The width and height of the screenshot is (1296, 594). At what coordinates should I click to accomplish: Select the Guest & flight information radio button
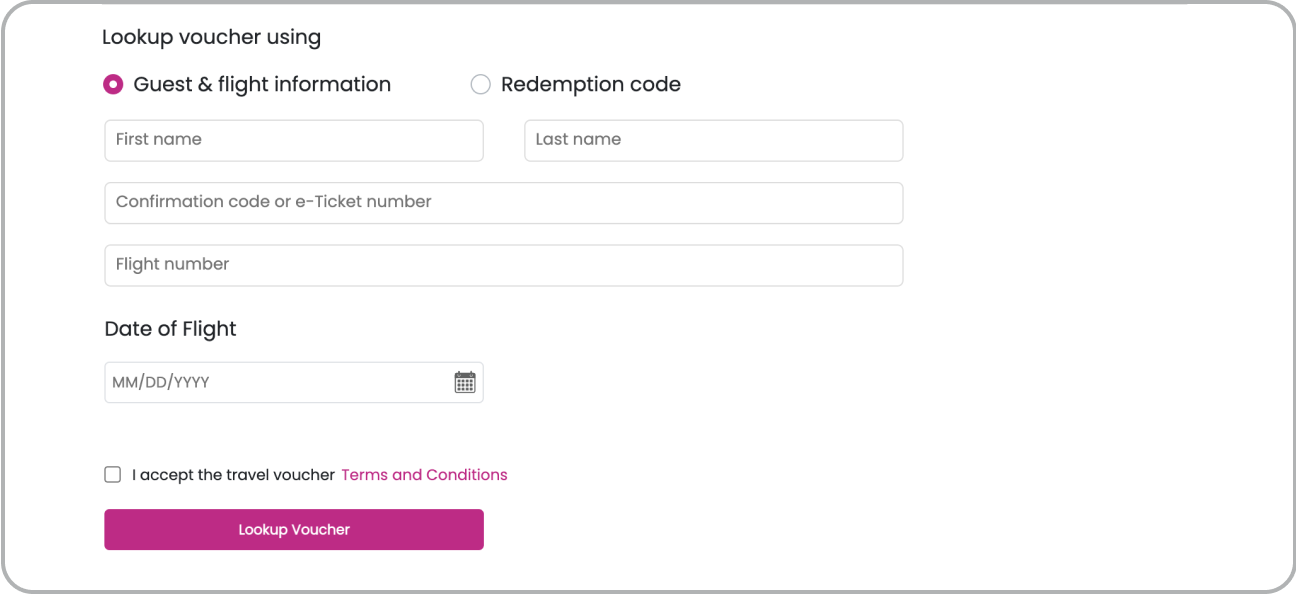click(x=113, y=85)
